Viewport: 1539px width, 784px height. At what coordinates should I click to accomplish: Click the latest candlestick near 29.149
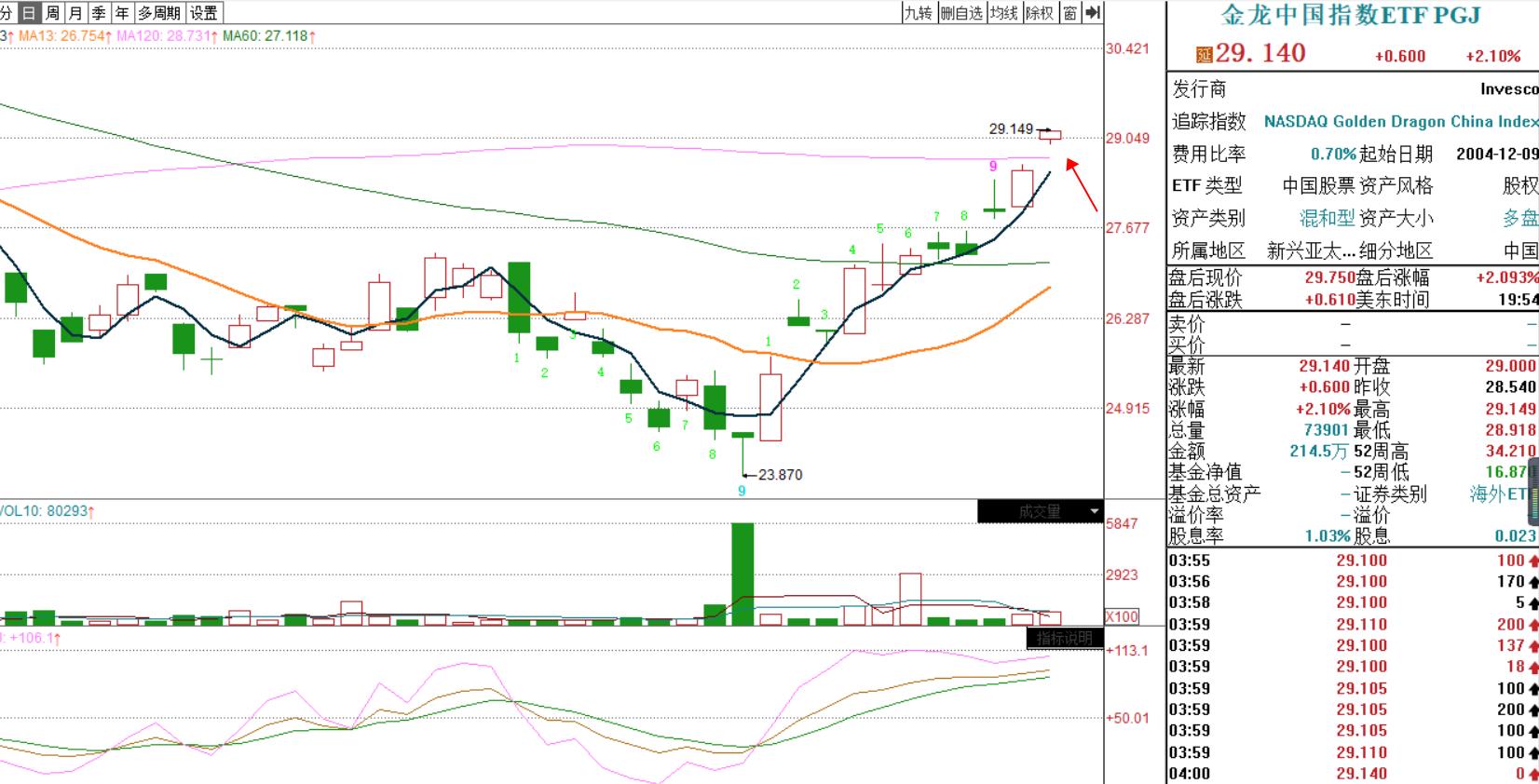pyautogui.click(x=1051, y=136)
